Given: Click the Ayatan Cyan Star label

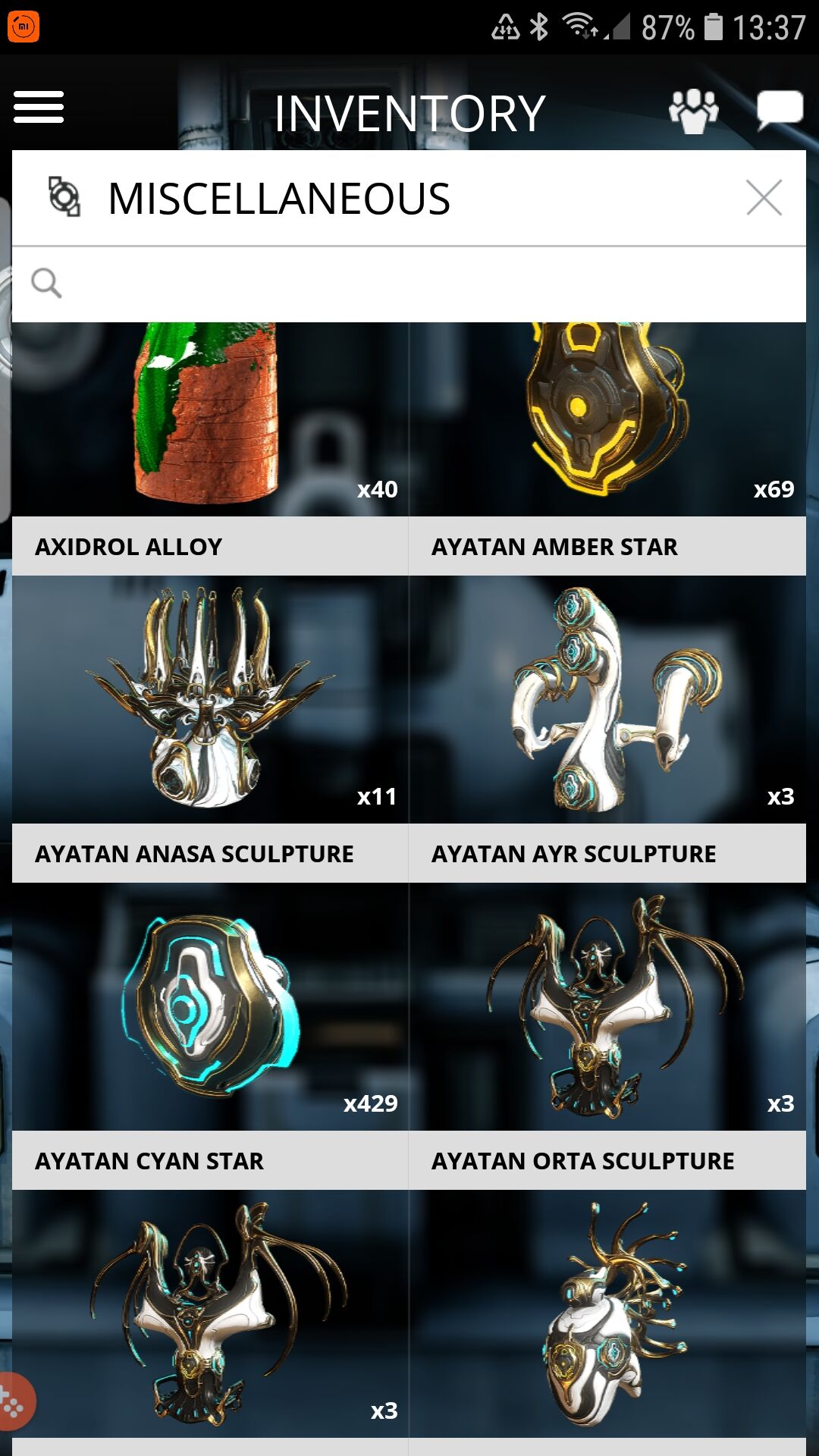Looking at the screenshot, I should [149, 1161].
